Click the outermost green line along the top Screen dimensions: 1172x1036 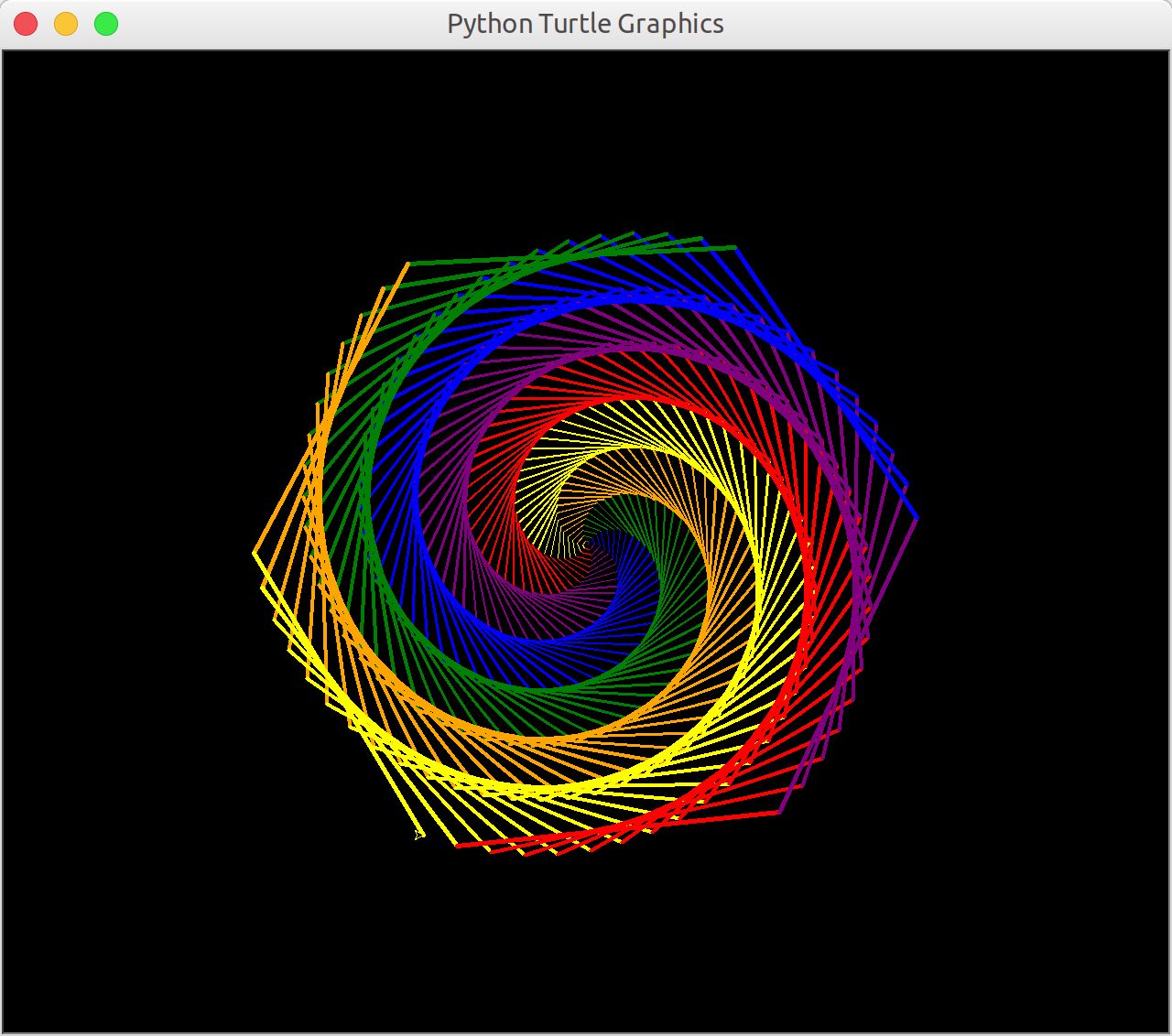click(572, 255)
